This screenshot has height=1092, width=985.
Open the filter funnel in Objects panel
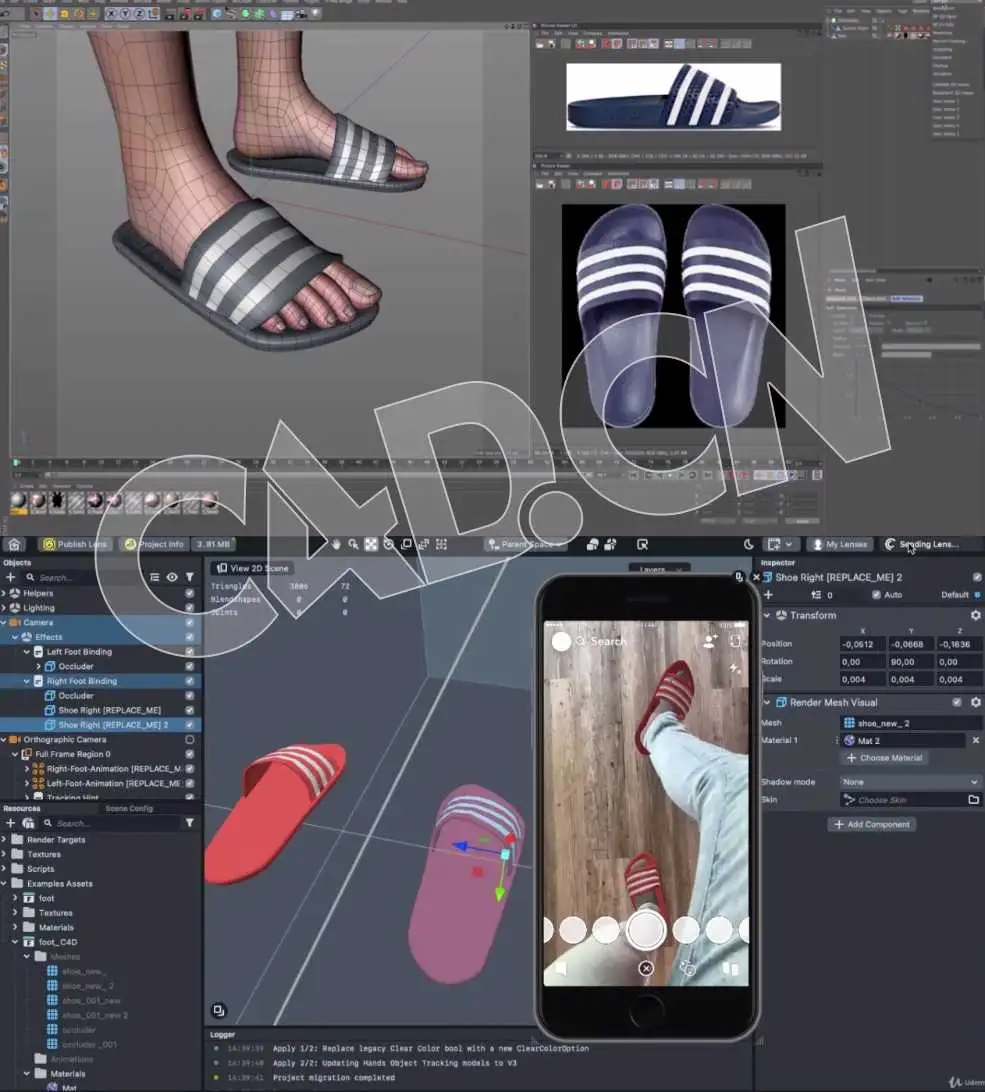(189, 577)
